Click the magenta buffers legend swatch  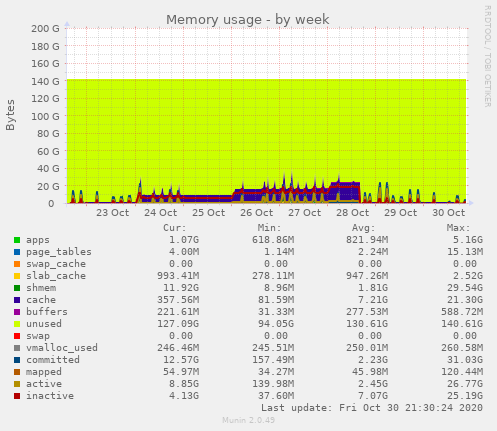(x=17, y=312)
